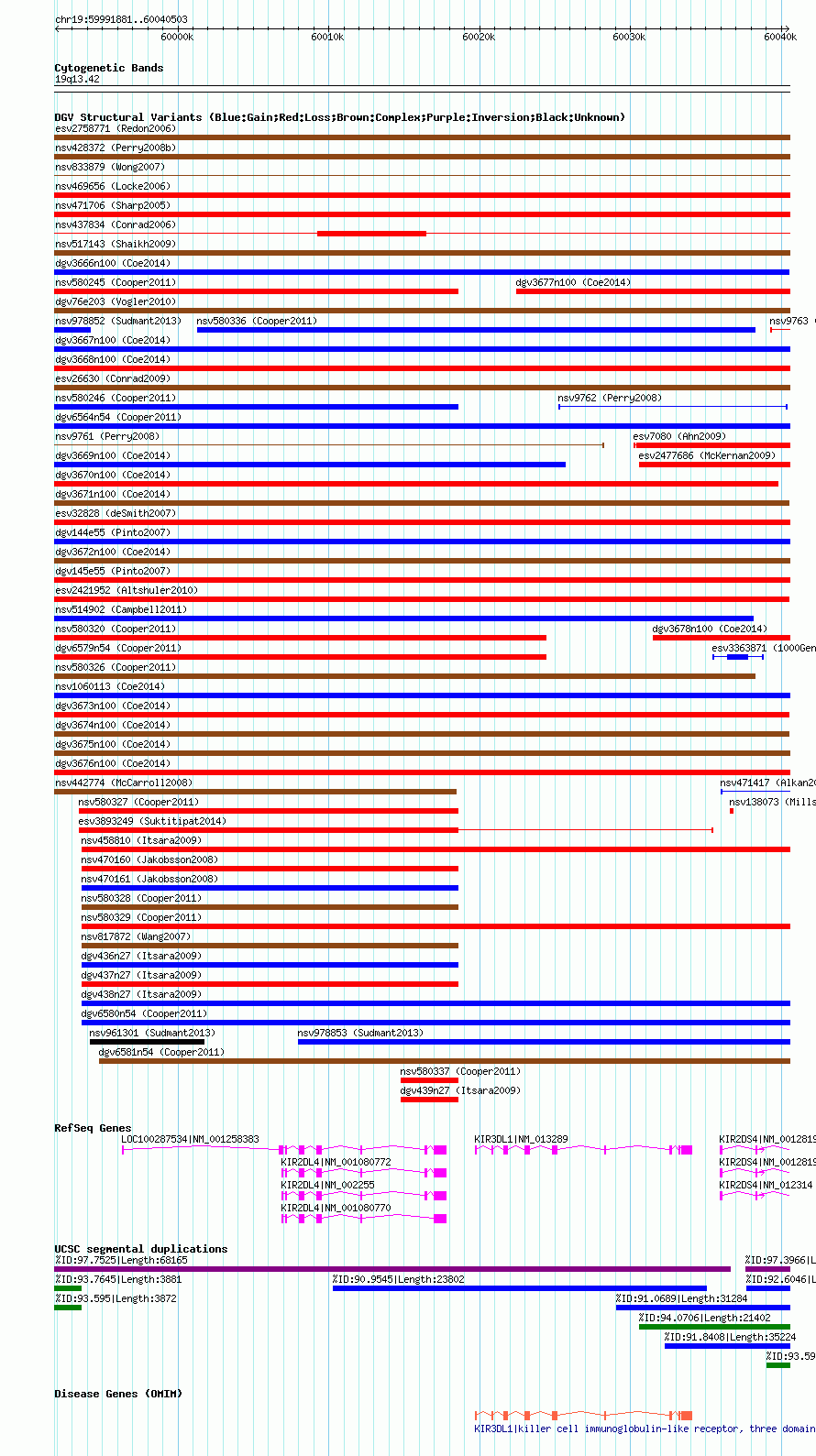Select the 60010k position on the ruler
816x1456 pixels.
[x=327, y=37]
